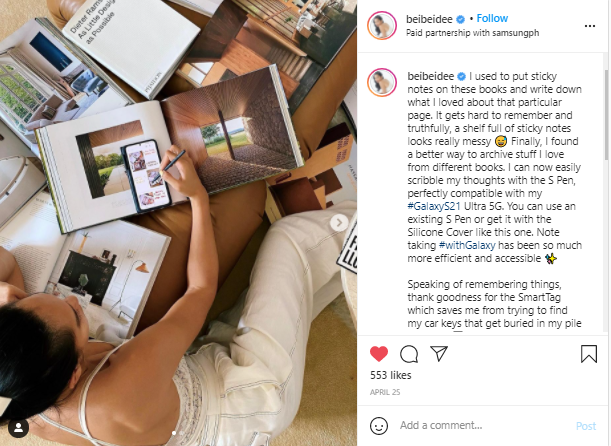611x446 pixels.
Task: Submit comment with the Post button
Action: click(586, 426)
